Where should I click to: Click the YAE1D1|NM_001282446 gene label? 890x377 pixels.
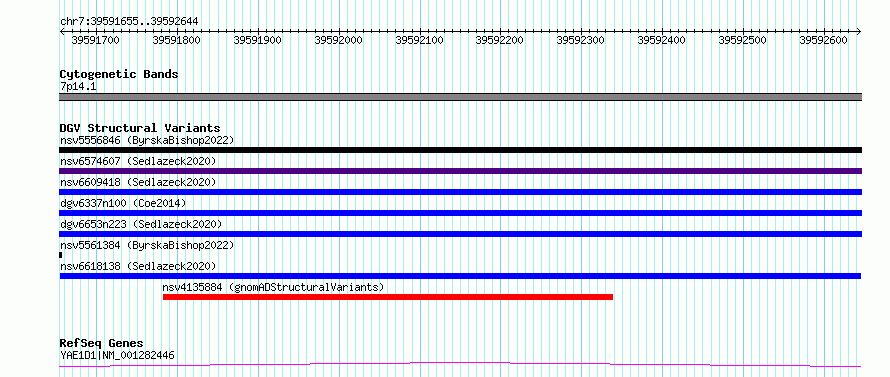117,355
